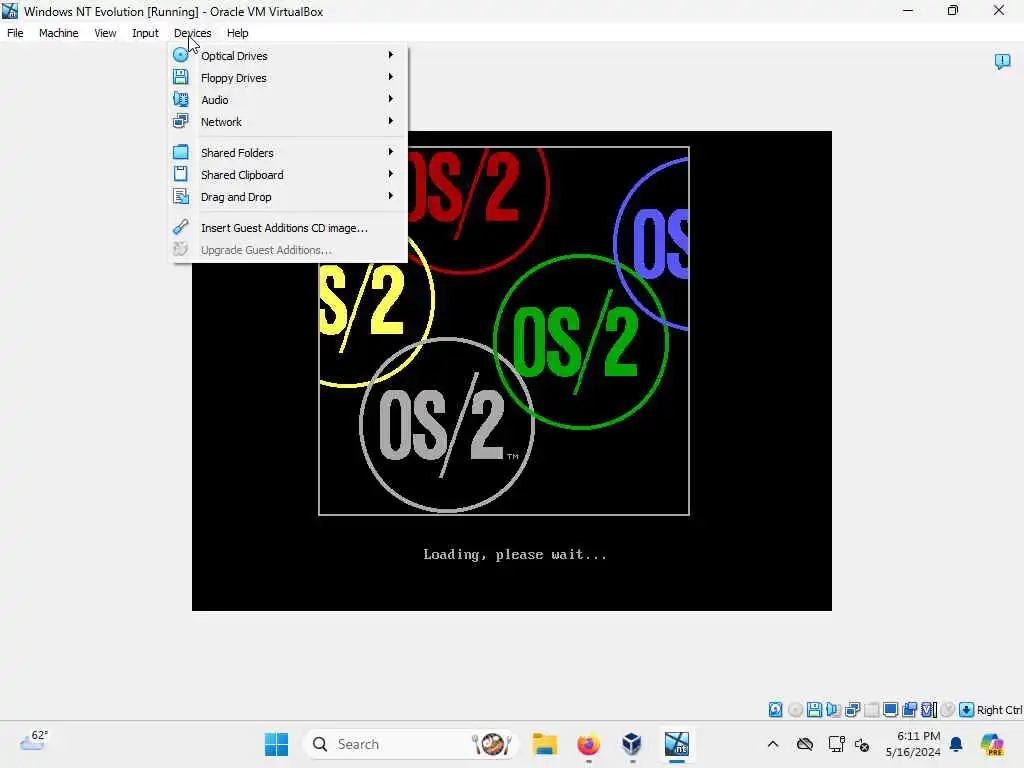Click the audio status bar icon

[x=833, y=709]
